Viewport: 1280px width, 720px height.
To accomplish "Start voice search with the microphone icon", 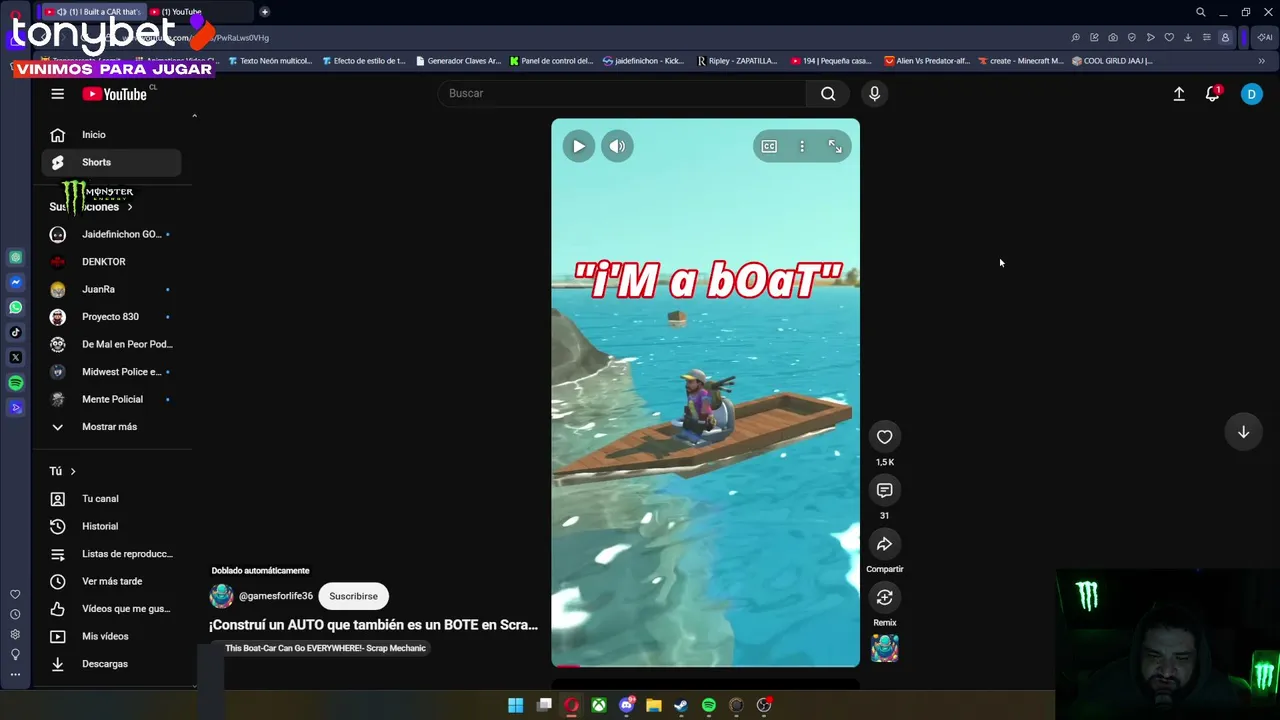I will (x=874, y=94).
